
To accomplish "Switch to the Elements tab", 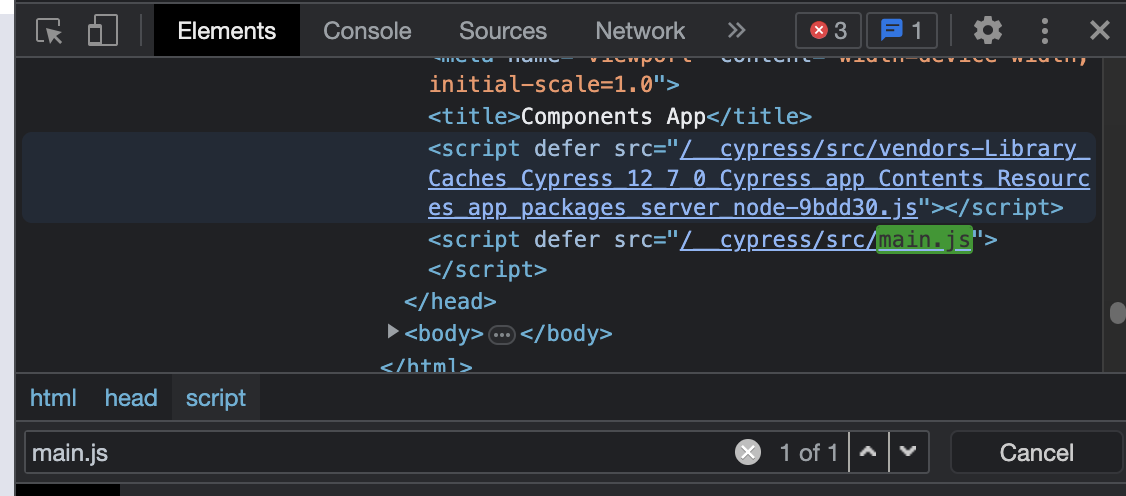I will coord(227,30).
